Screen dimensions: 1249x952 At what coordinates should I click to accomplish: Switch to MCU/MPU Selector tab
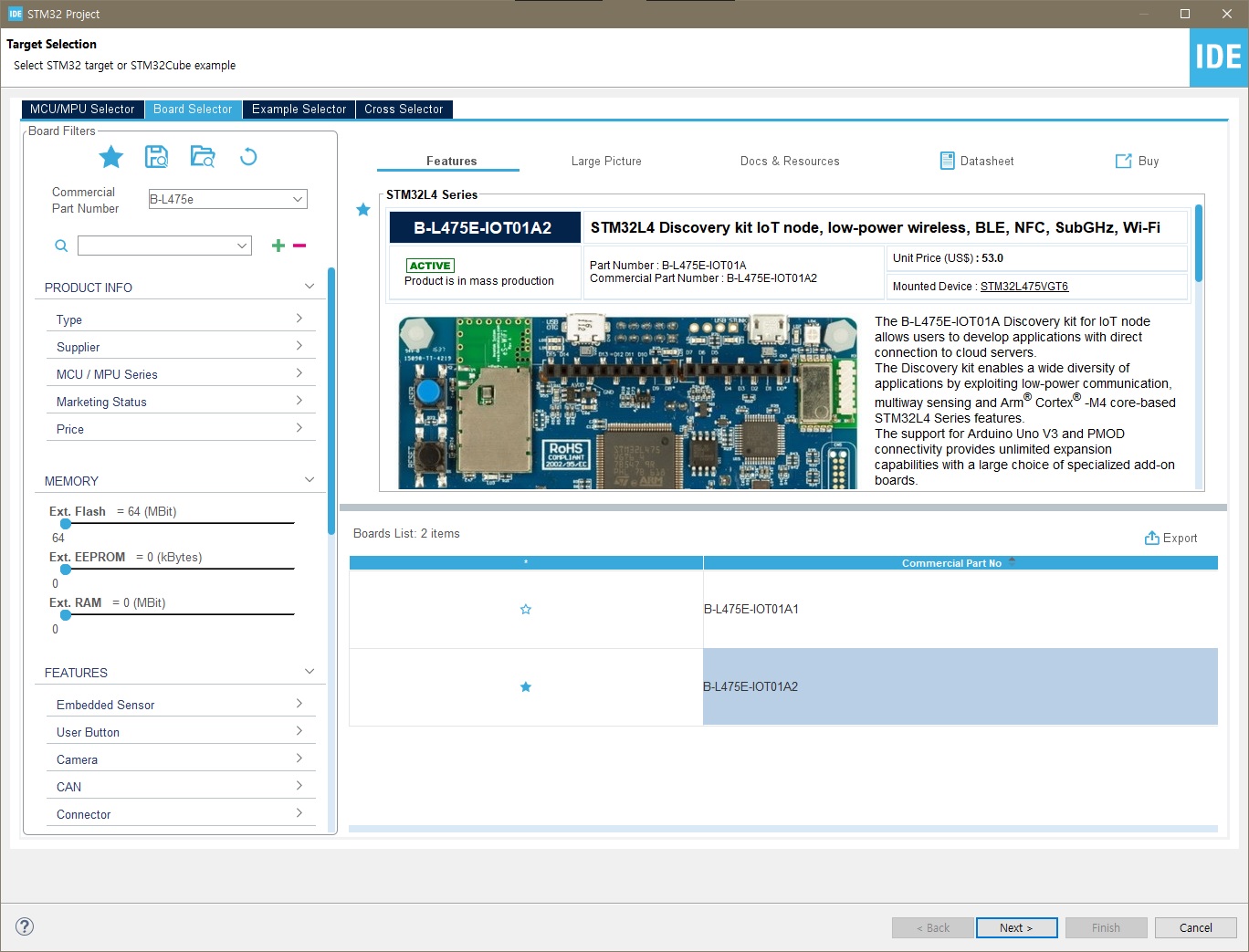[82, 109]
